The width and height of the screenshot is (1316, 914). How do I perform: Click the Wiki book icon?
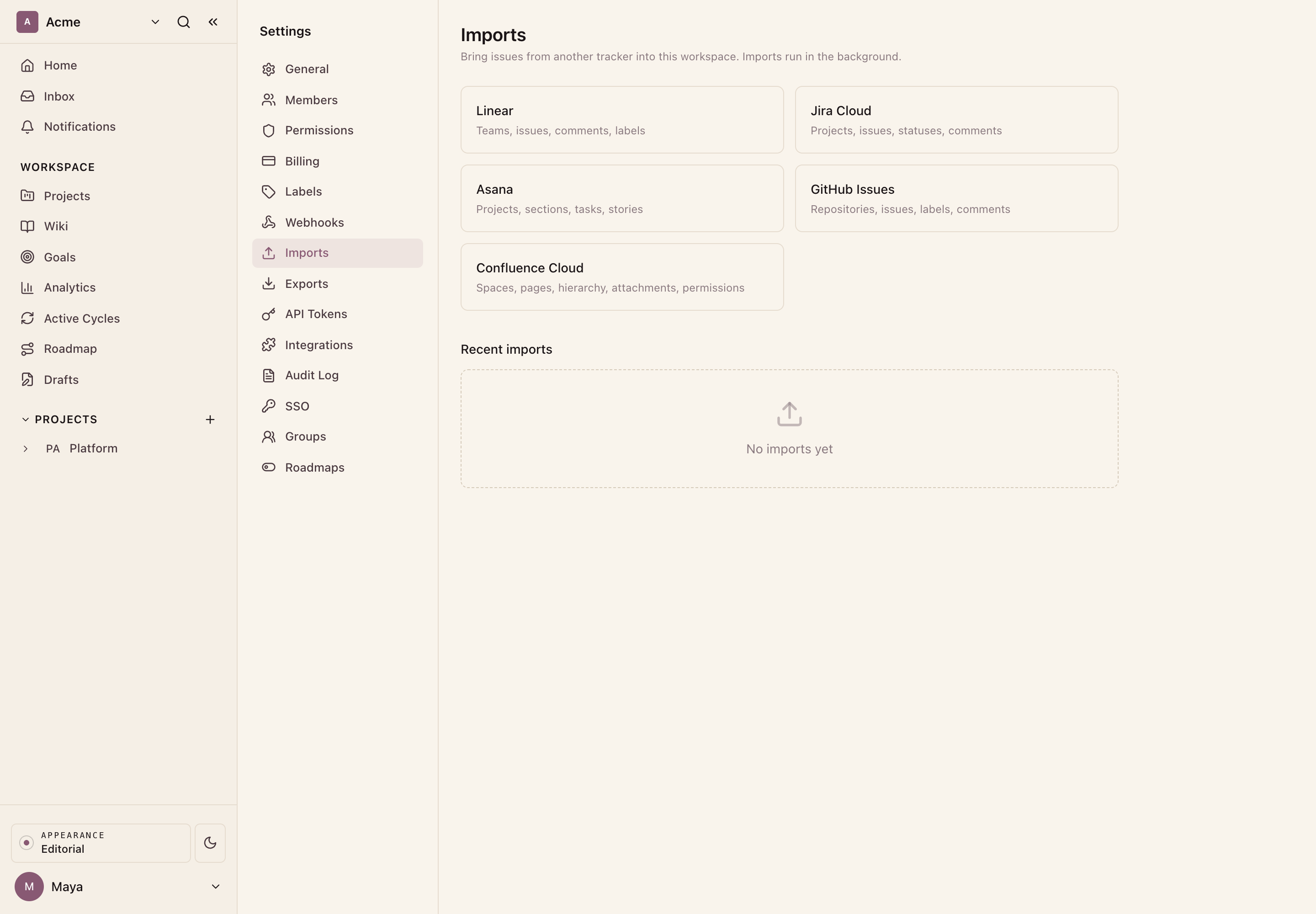point(27,226)
